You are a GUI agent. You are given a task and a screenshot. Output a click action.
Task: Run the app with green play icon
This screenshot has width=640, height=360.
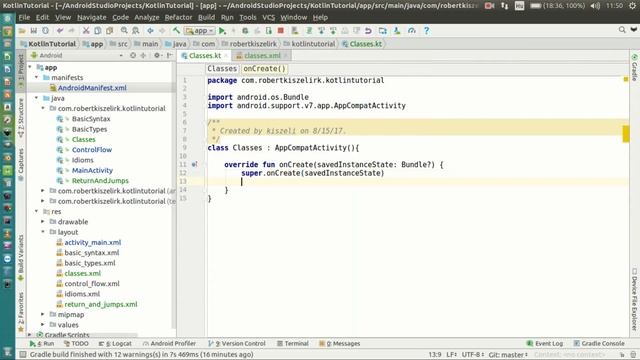coord(222,31)
